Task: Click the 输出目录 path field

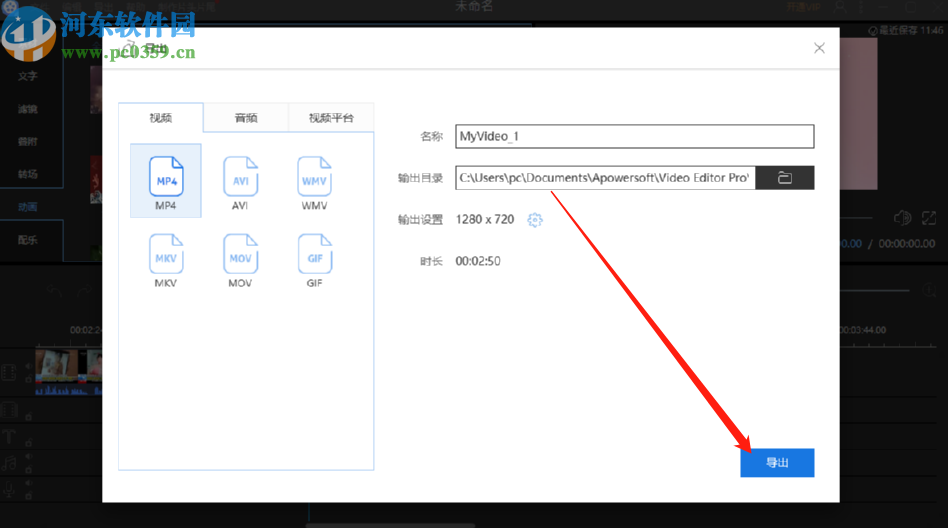Action: [605, 178]
